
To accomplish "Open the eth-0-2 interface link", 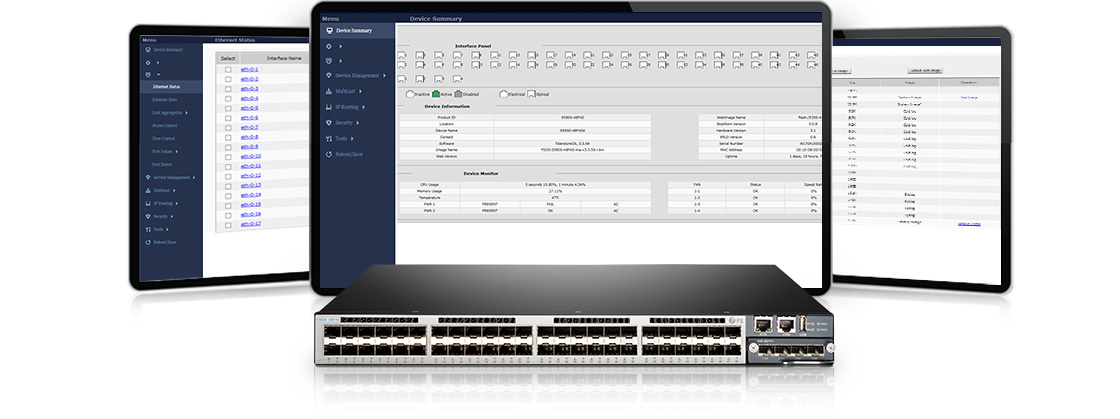I will point(249,79).
